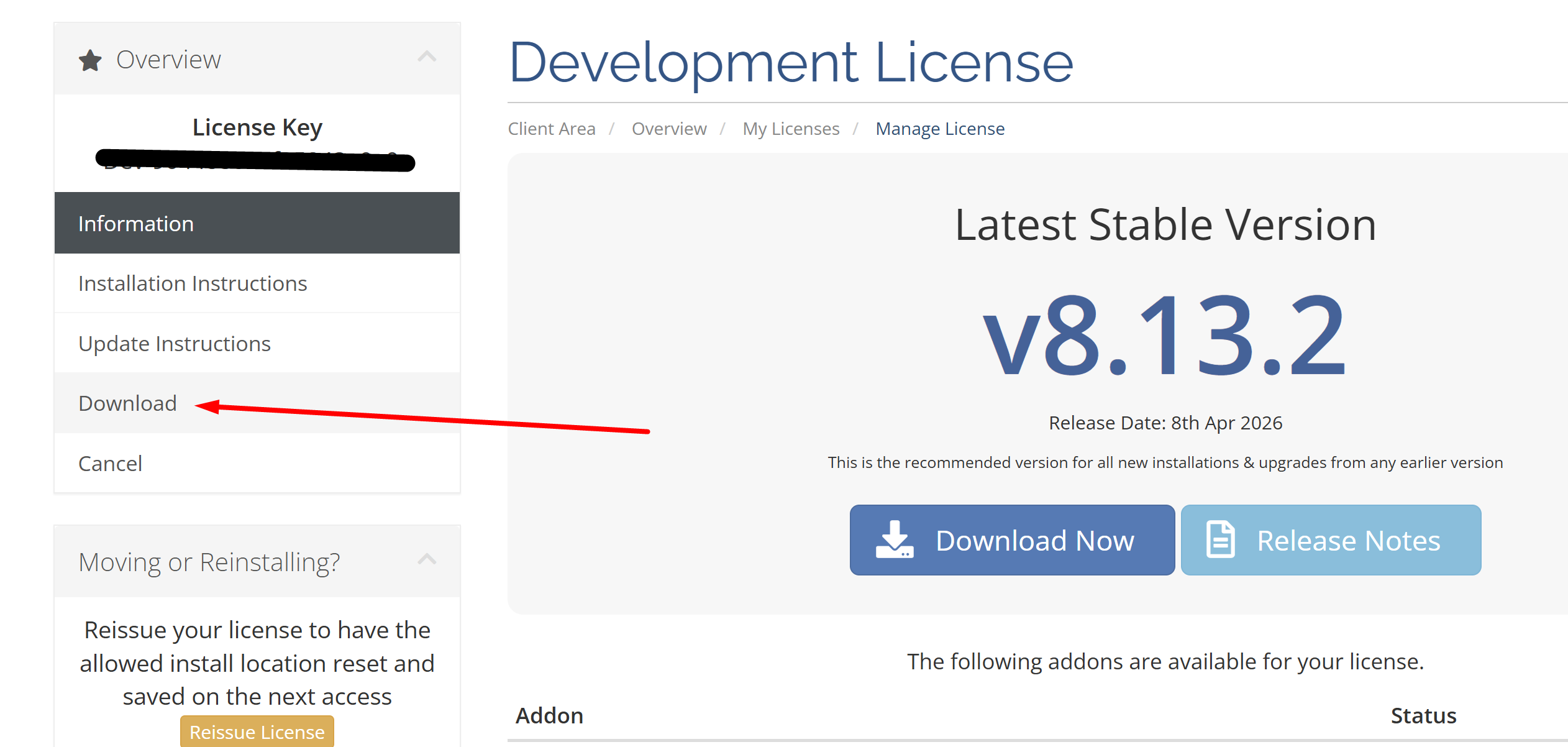Click the download icon in Download Now
This screenshot has width=1568, height=747.
894,539
